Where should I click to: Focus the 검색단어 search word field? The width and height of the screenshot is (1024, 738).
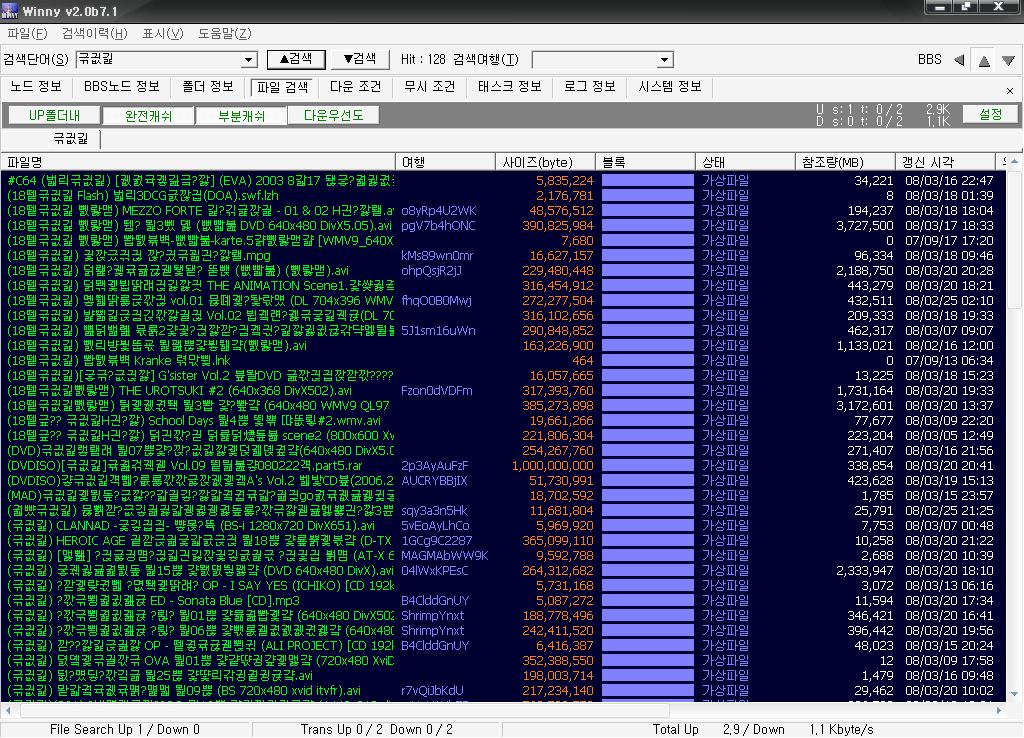(159, 60)
